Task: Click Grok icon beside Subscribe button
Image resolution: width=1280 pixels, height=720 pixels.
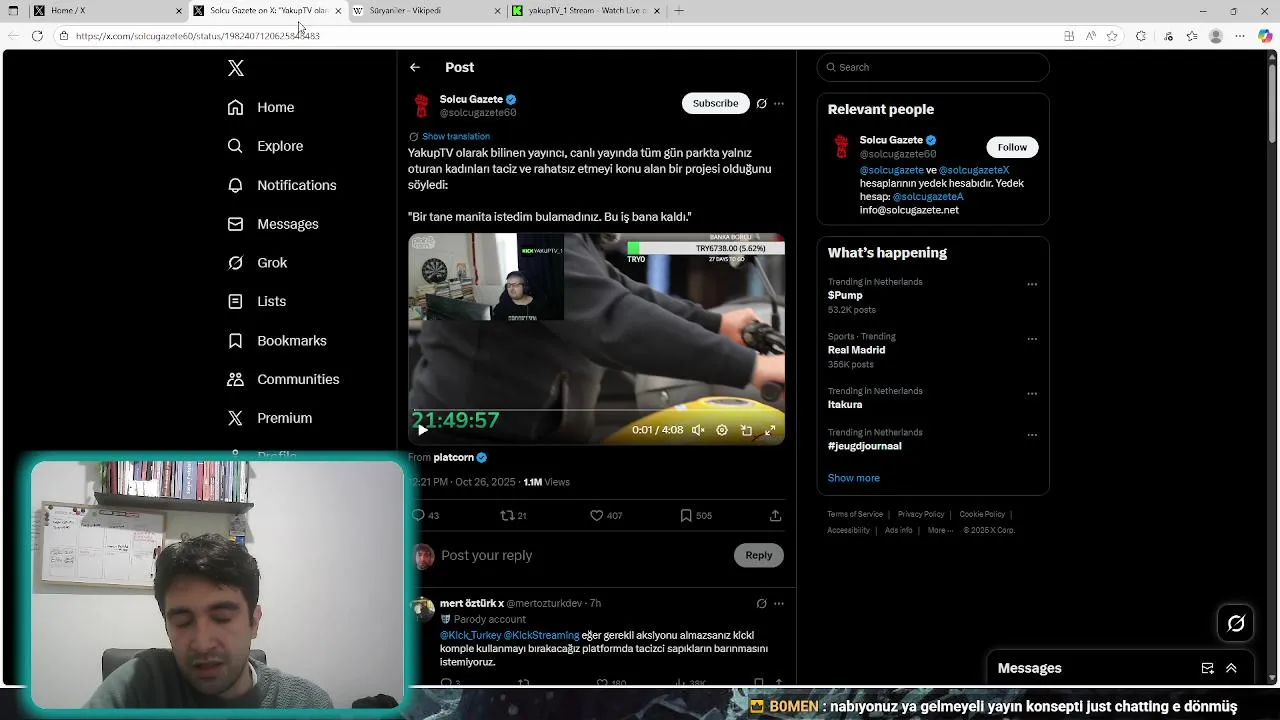Action: click(761, 103)
